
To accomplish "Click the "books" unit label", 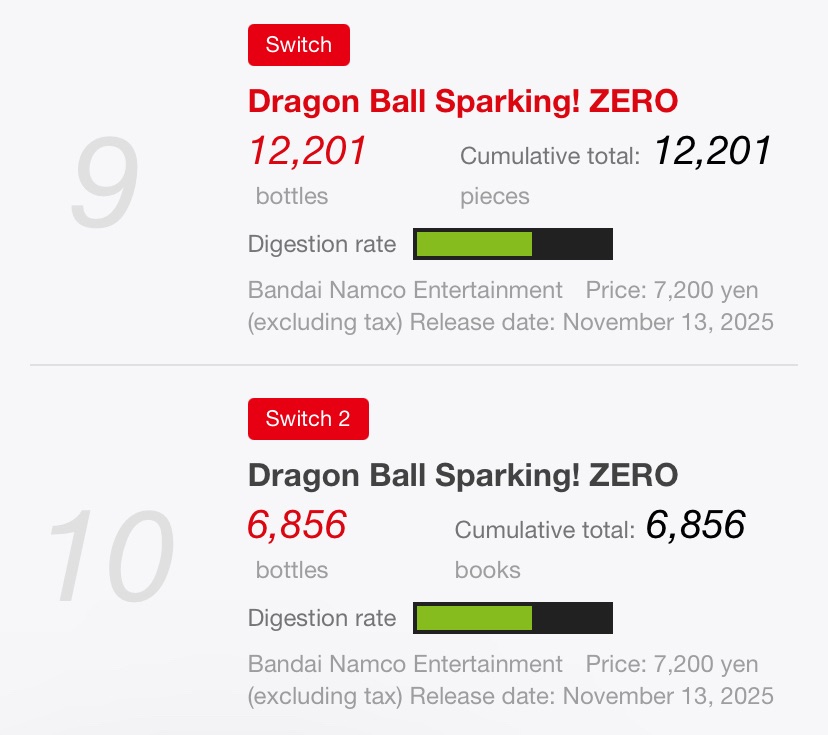I will [x=487, y=570].
